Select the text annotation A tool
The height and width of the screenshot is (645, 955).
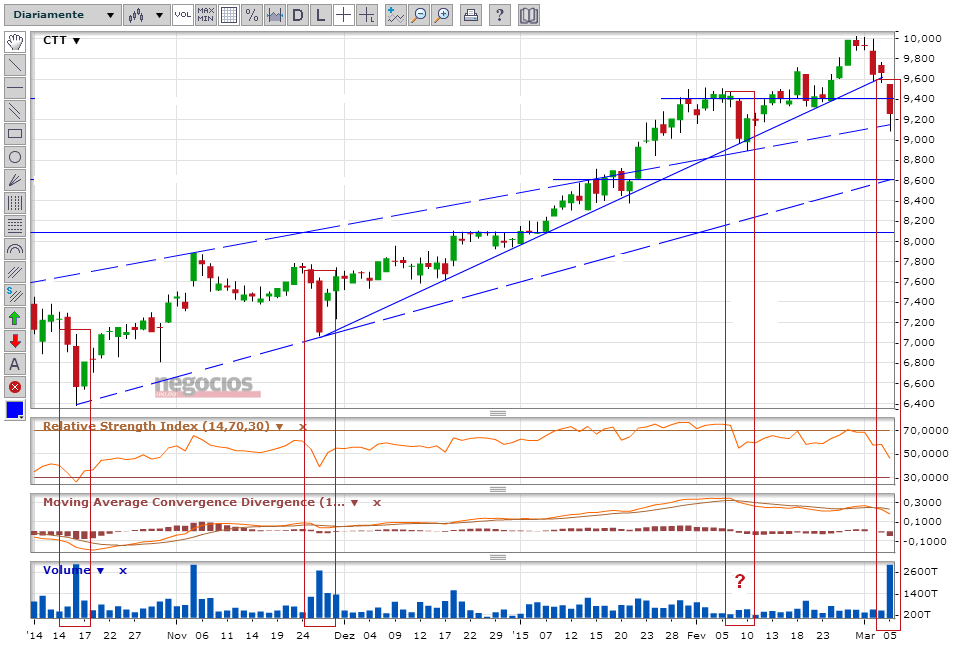15,364
